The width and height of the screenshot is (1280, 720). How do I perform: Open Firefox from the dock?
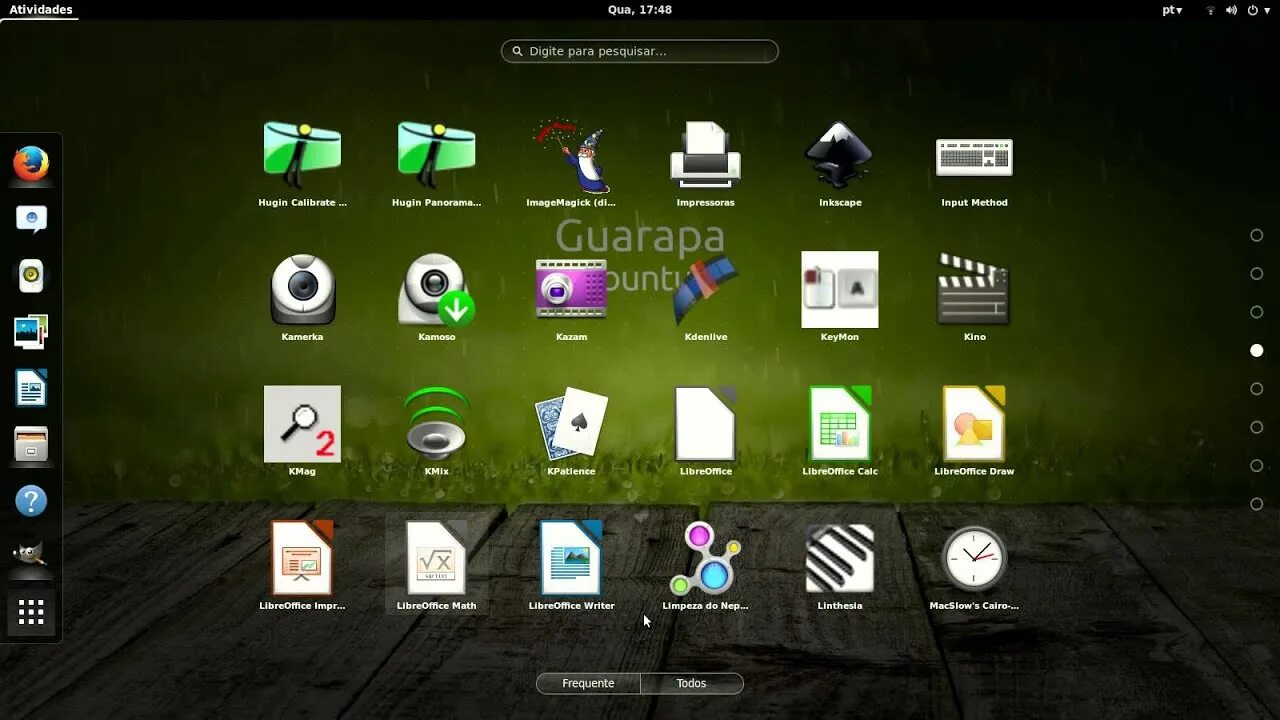click(31, 164)
